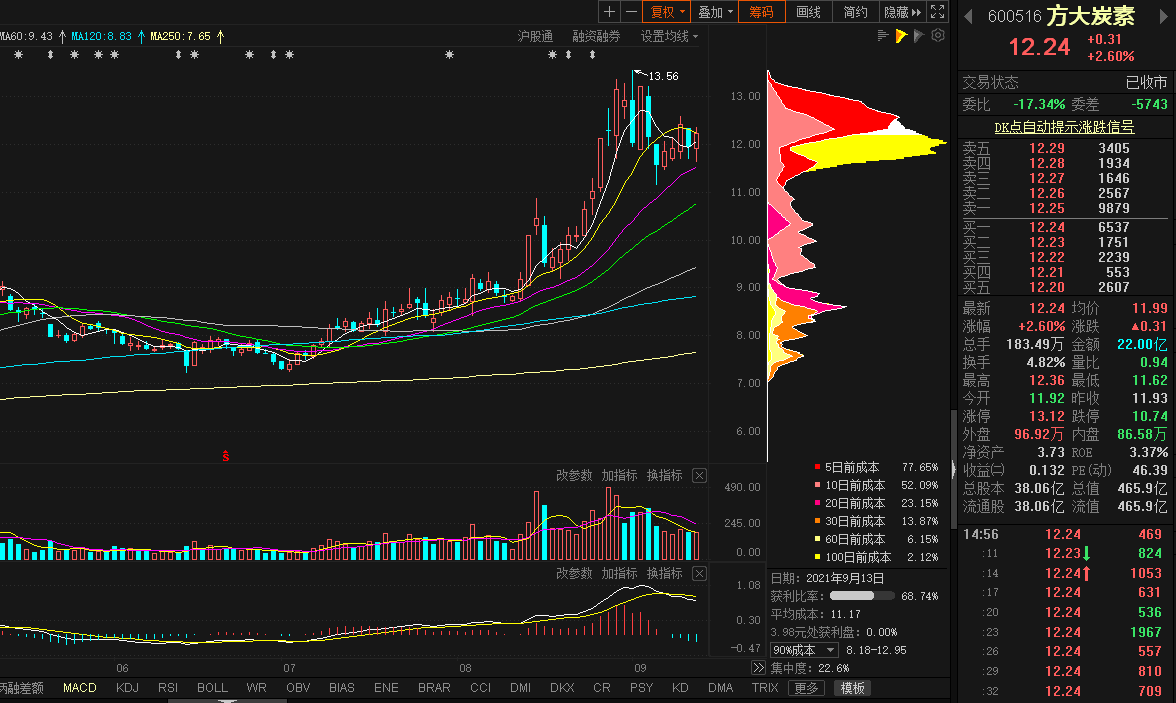Open the 复权 dropdown menu
This screenshot has width=1176, height=703.
click(667, 12)
